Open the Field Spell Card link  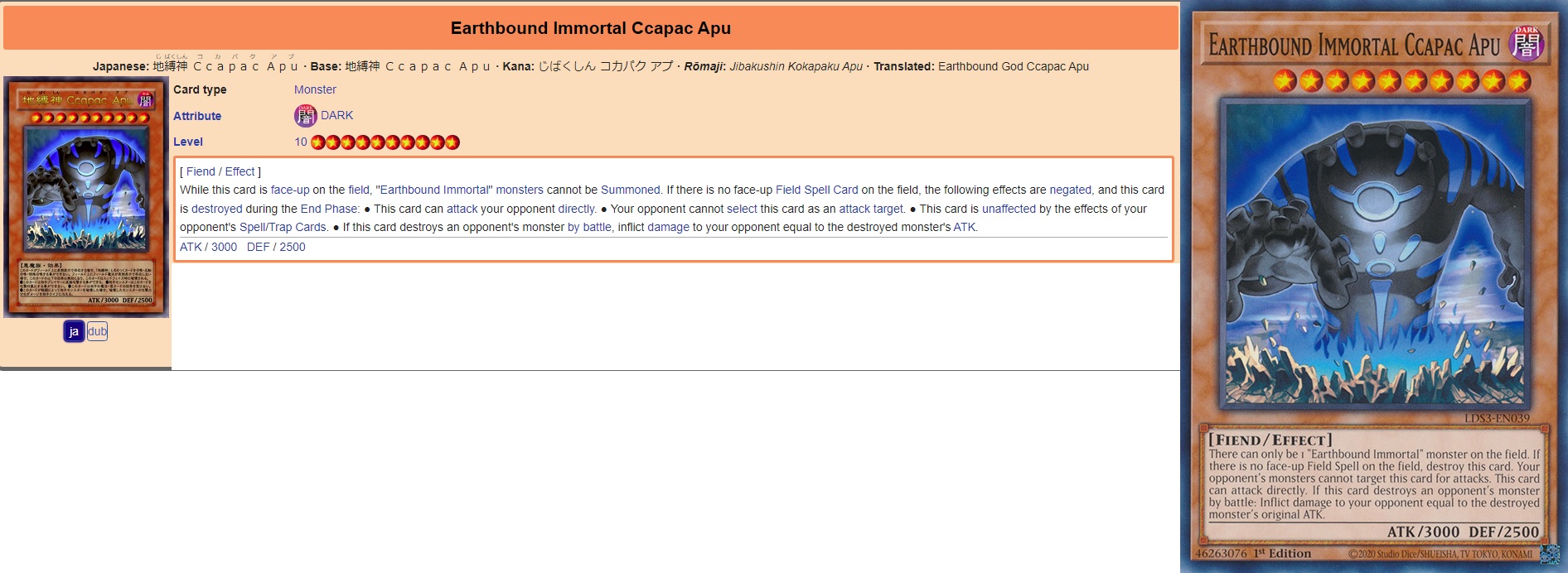coord(817,190)
